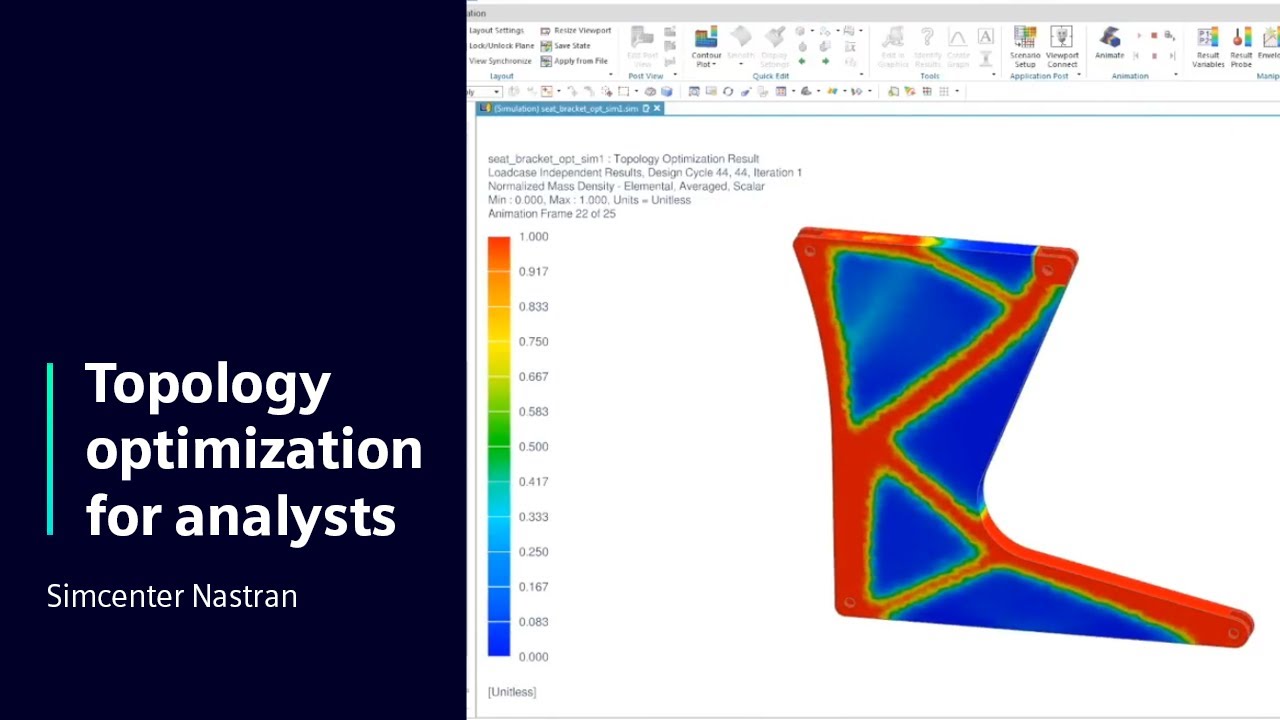This screenshot has width=1280, height=720.
Task: Expand the Post View group options
Action: pyautogui.click(x=675, y=74)
